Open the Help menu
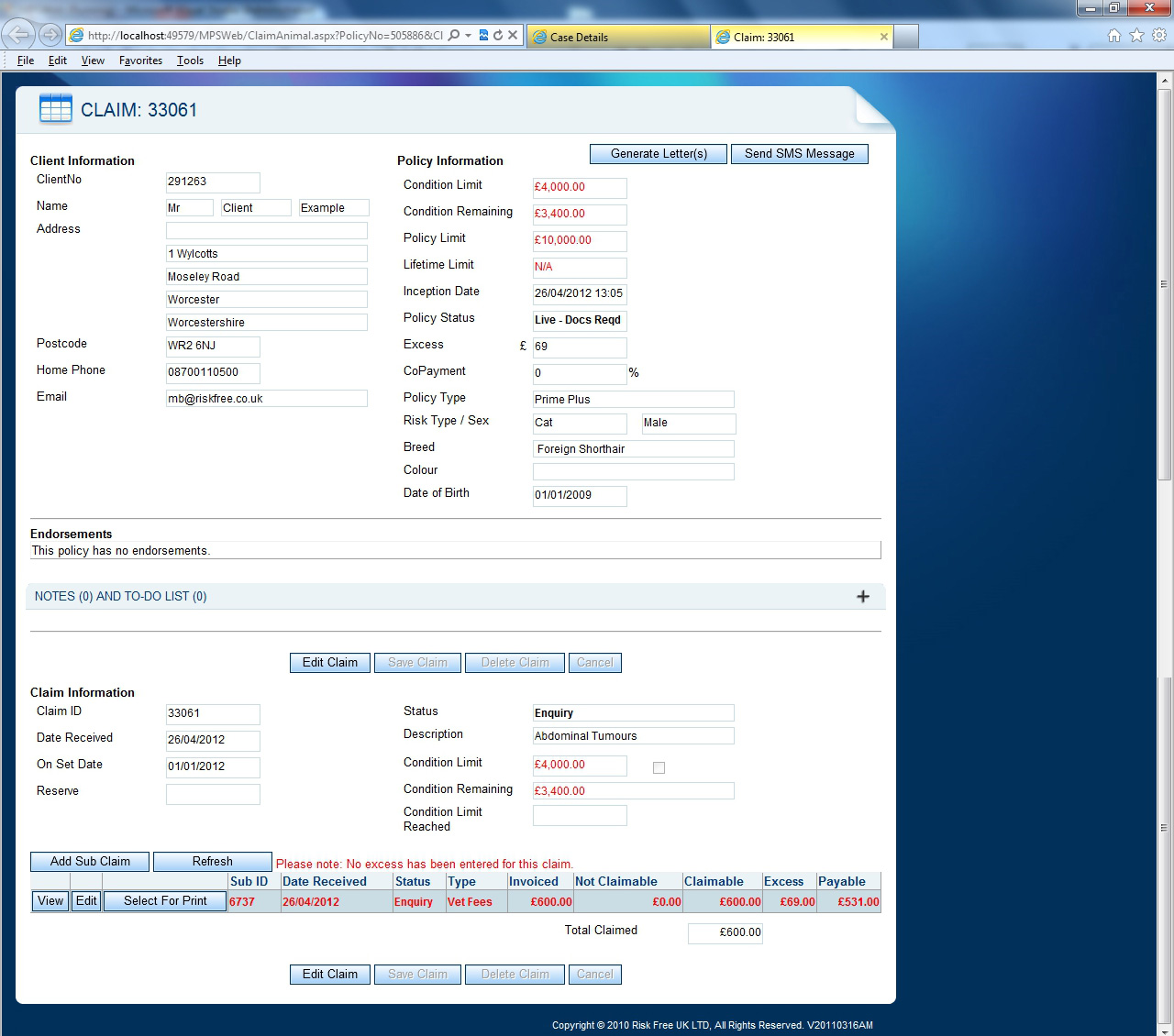This screenshot has height=1036, width=1174. click(x=229, y=61)
